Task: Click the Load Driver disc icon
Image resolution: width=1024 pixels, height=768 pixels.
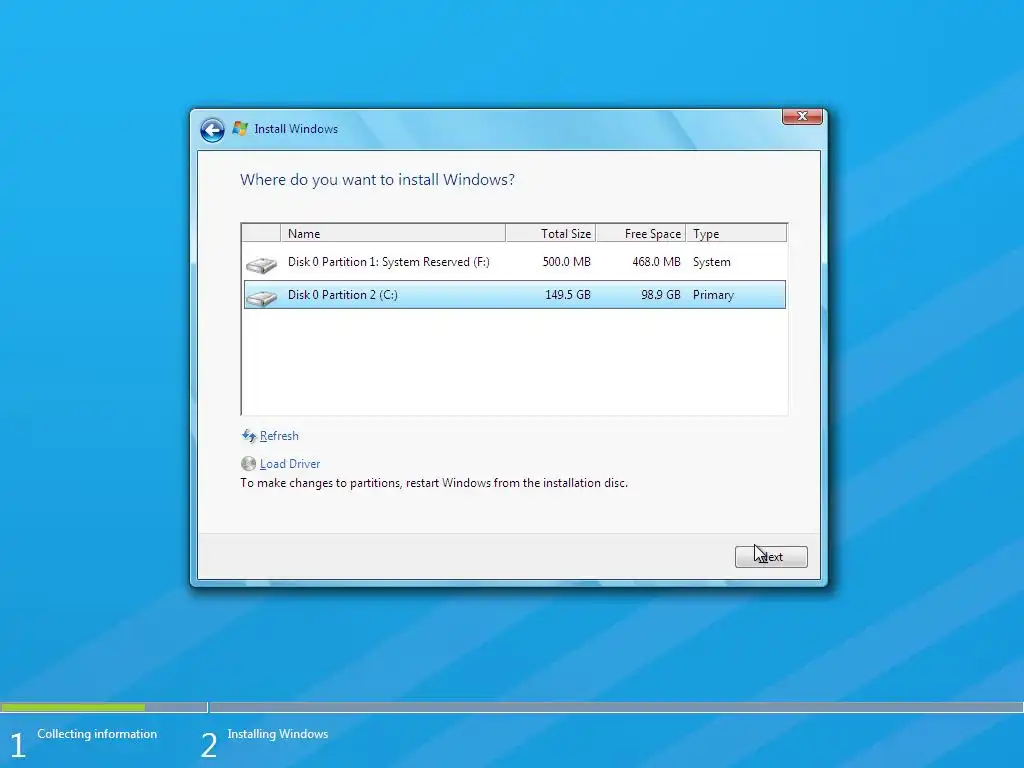Action: coord(248,464)
